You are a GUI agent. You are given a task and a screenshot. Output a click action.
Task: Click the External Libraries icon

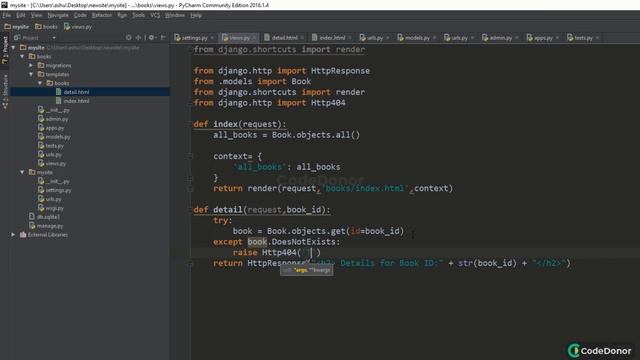point(23,235)
